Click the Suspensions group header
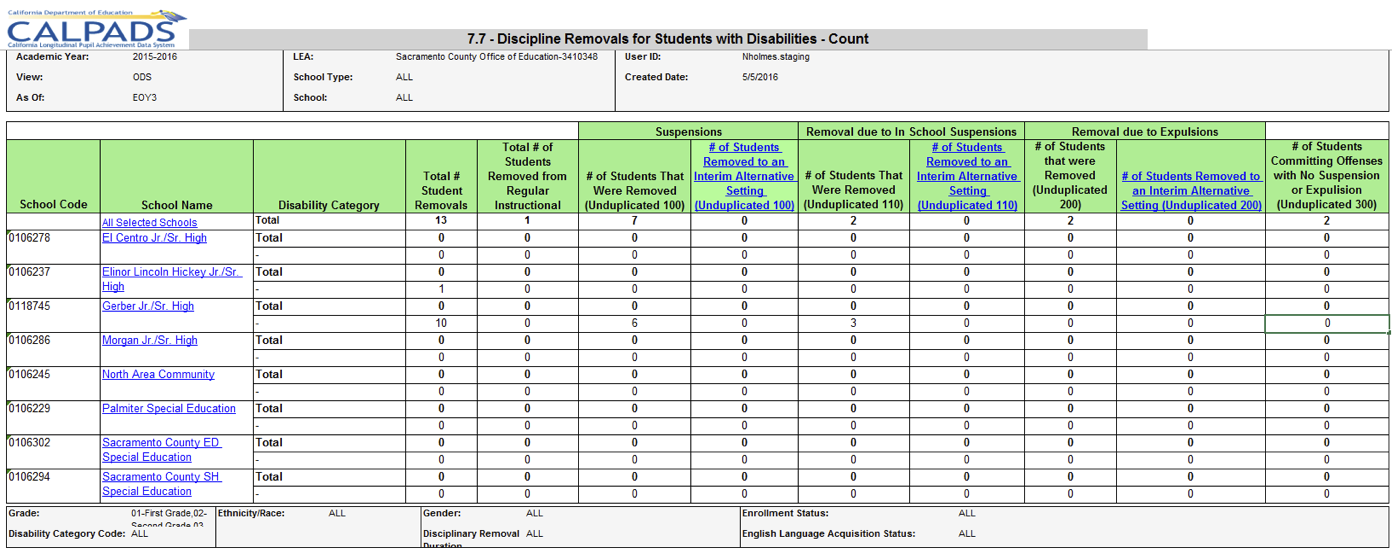The height and width of the screenshot is (554, 1392). tap(688, 131)
